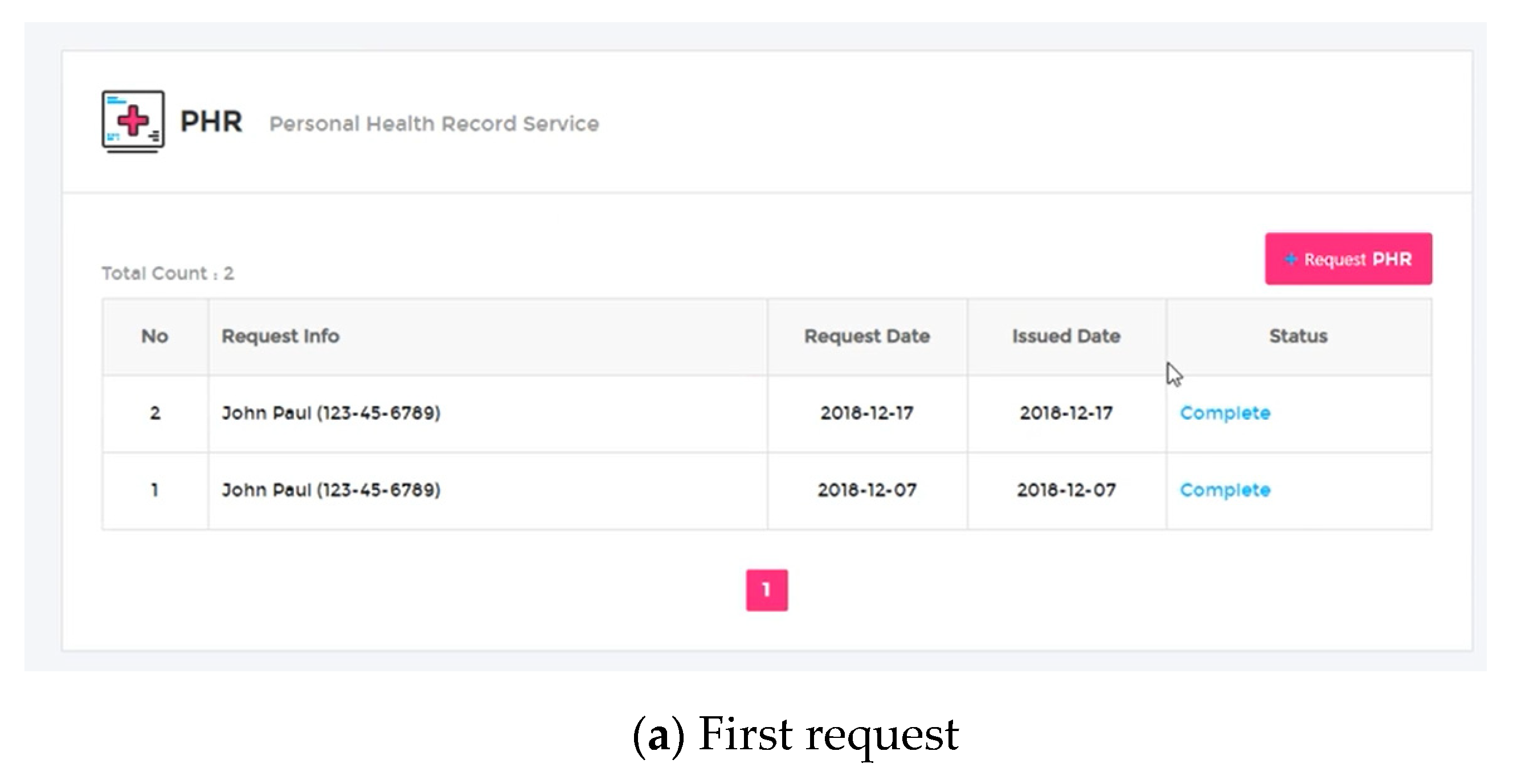Click the Status column header
This screenshot has height=784, width=1513.
(x=1298, y=336)
